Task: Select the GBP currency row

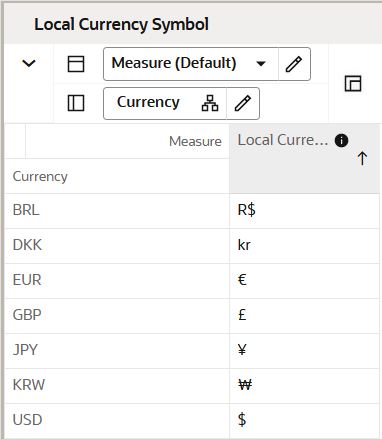Action: (117, 315)
